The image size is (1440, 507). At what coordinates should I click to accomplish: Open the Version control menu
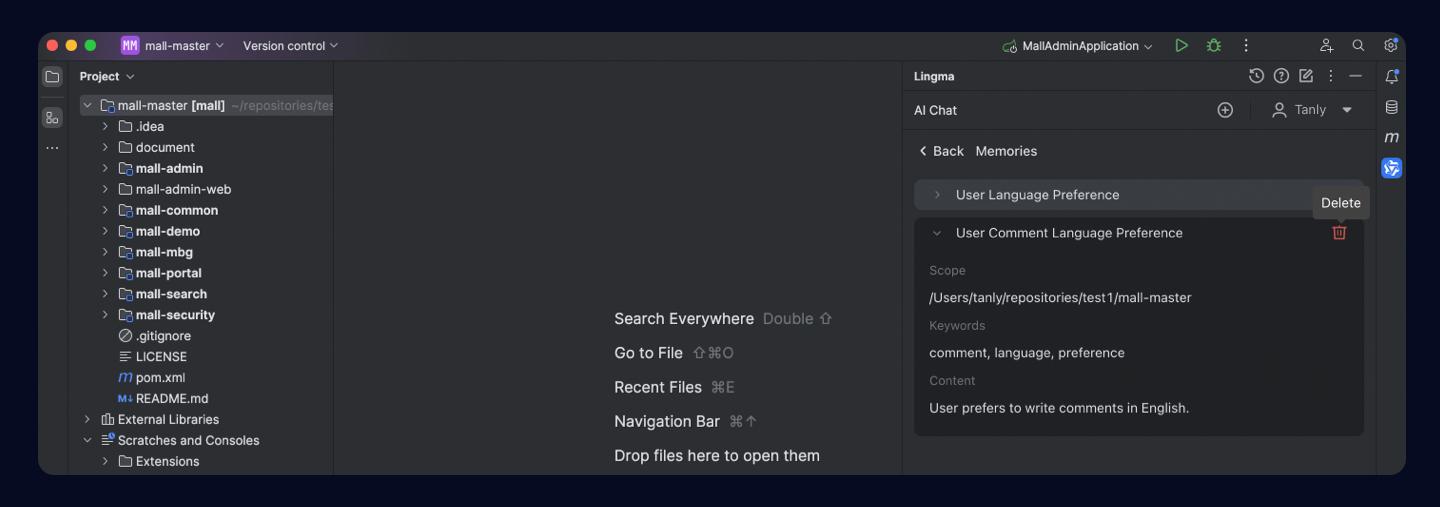tap(290, 46)
